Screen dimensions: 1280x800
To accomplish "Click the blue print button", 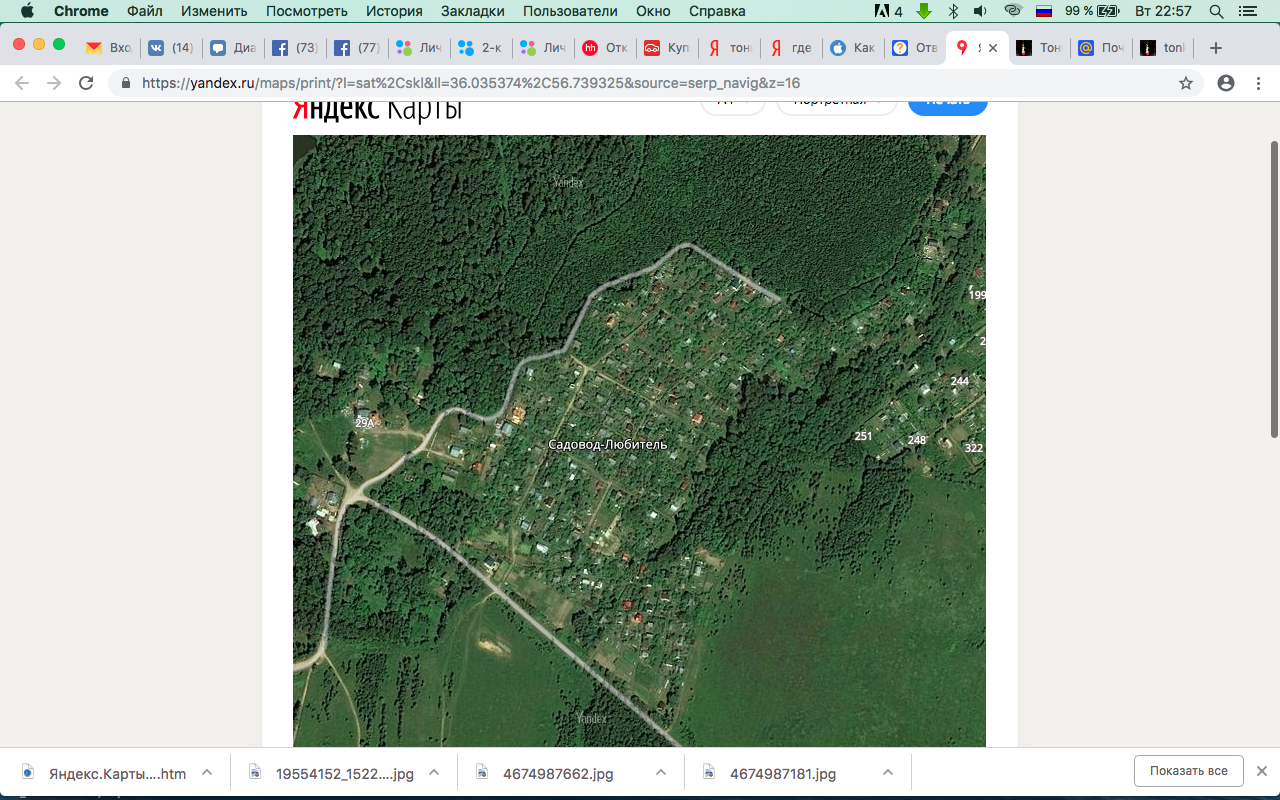I will (948, 101).
